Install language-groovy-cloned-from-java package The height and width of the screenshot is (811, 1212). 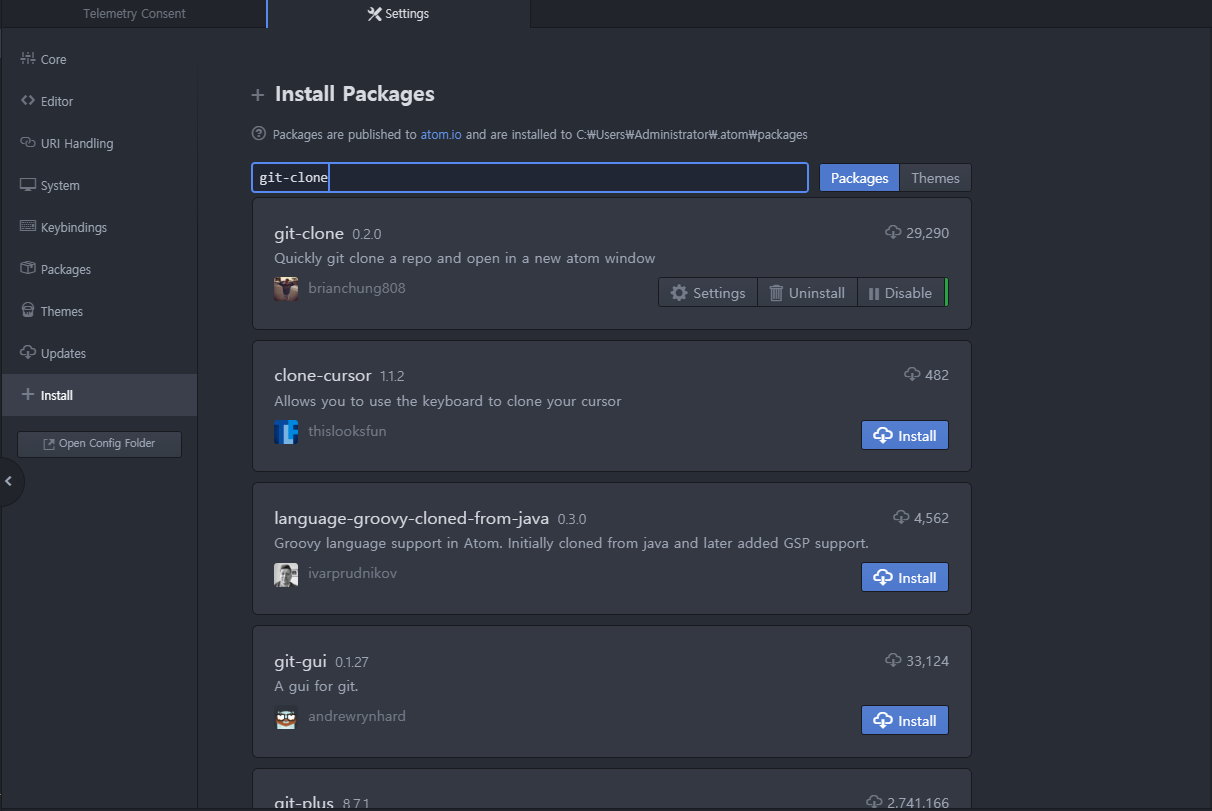coord(905,577)
